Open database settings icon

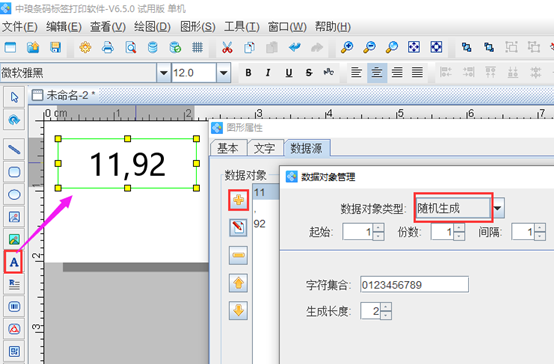(x=153, y=47)
